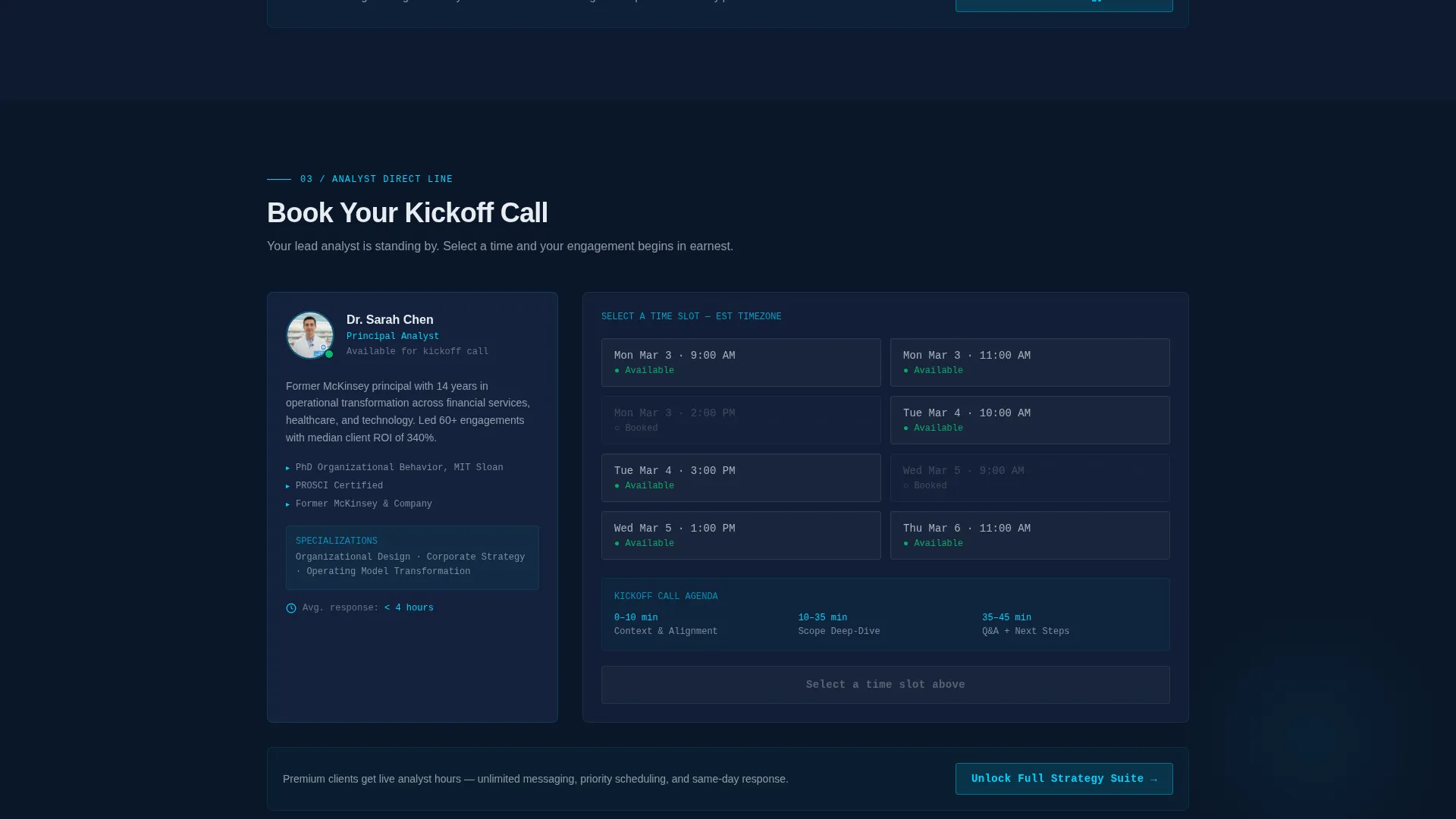The image size is (1456, 819).
Task: Click Dr. Sarah Chen's avatar photo
Action: (x=310, y=335)
